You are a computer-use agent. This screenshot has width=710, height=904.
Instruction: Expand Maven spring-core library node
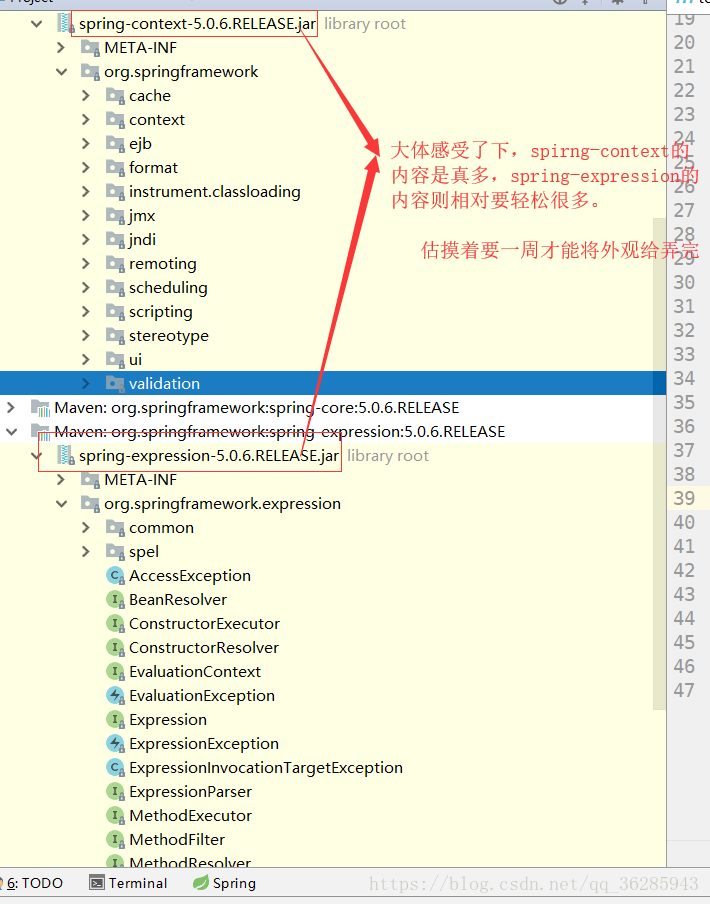[x=11, y=408]
